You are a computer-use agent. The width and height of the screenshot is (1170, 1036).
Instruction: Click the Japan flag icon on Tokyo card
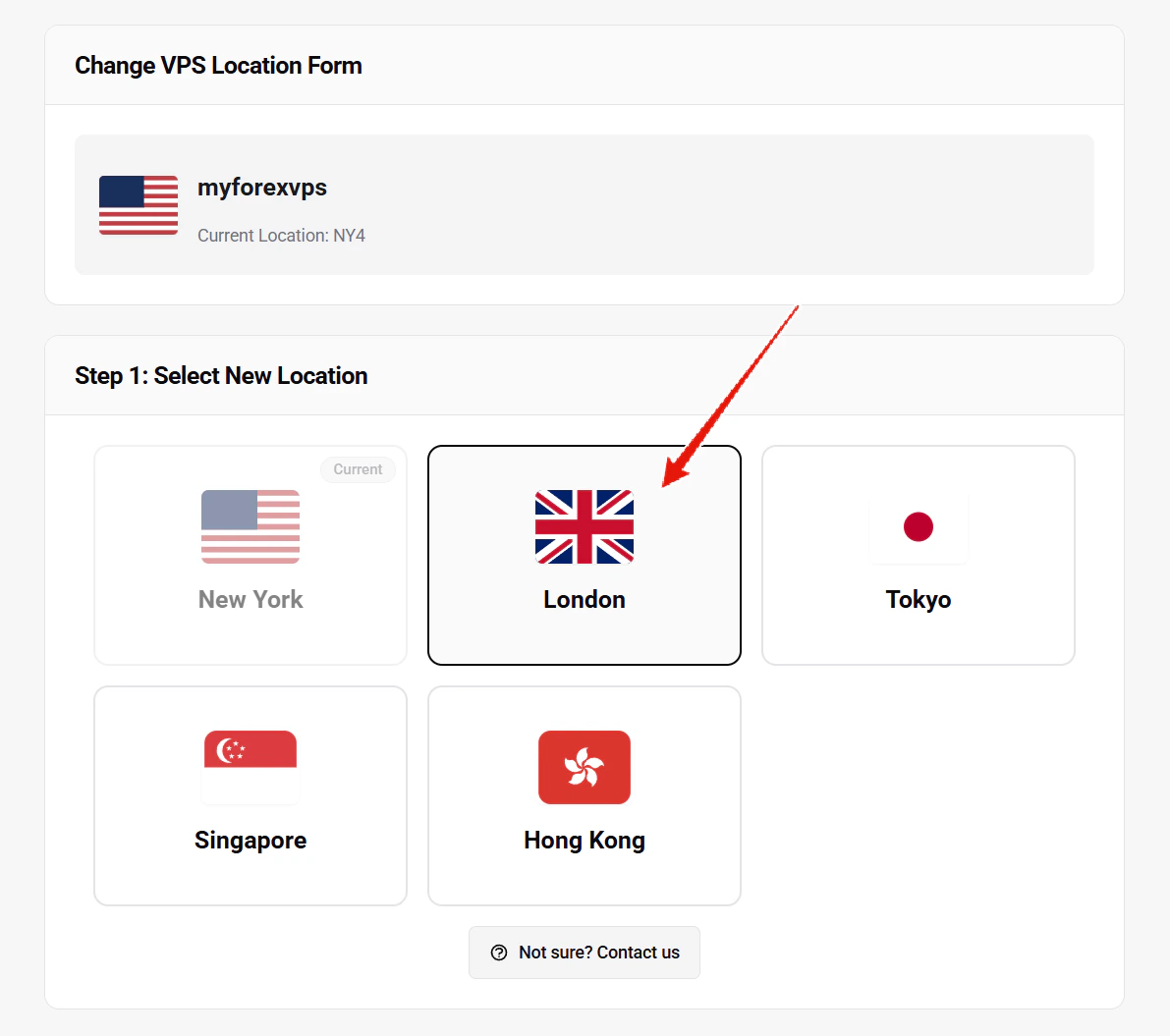click(x=918, y=527)
